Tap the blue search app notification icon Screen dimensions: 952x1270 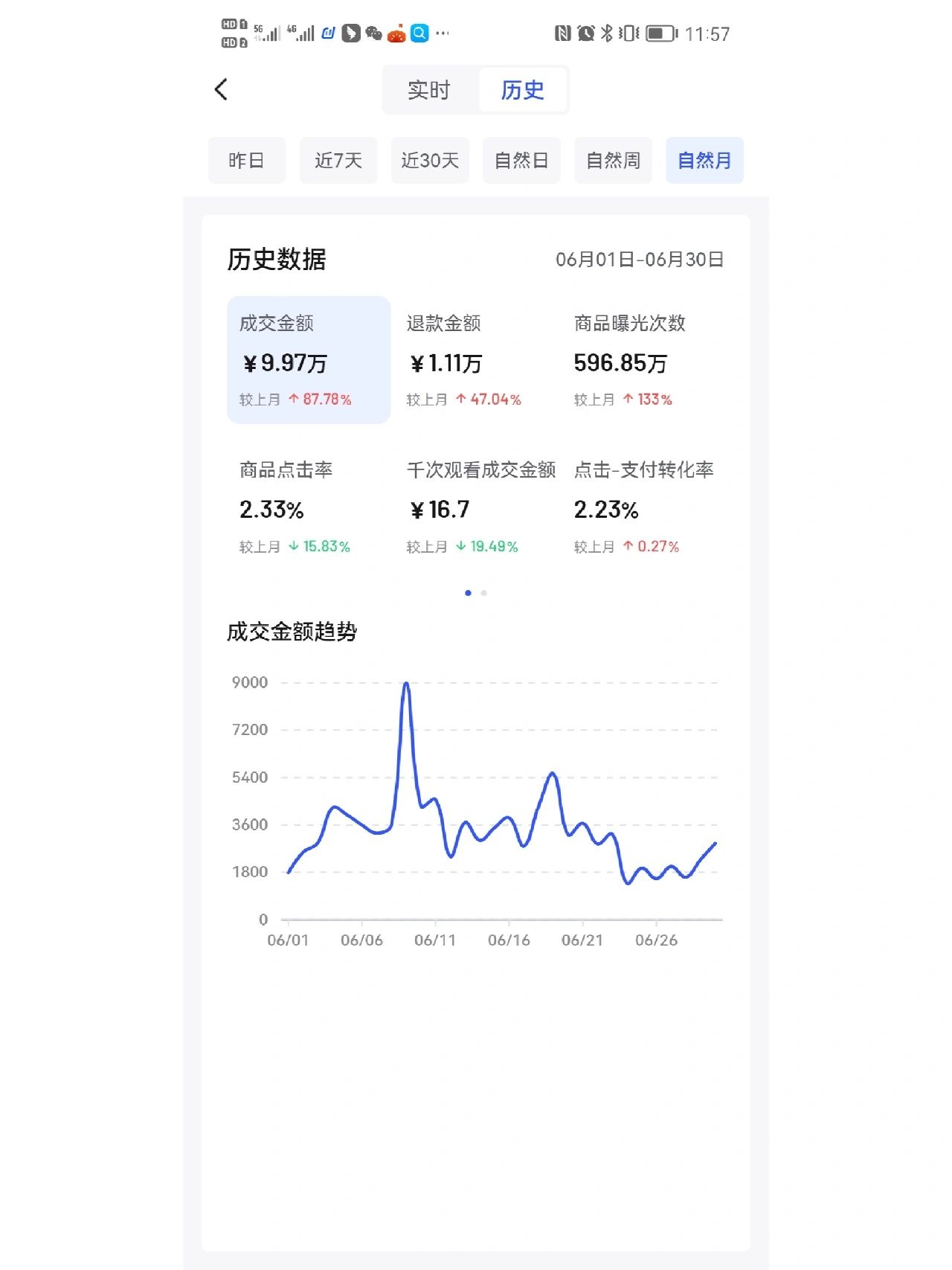(419, 33)
